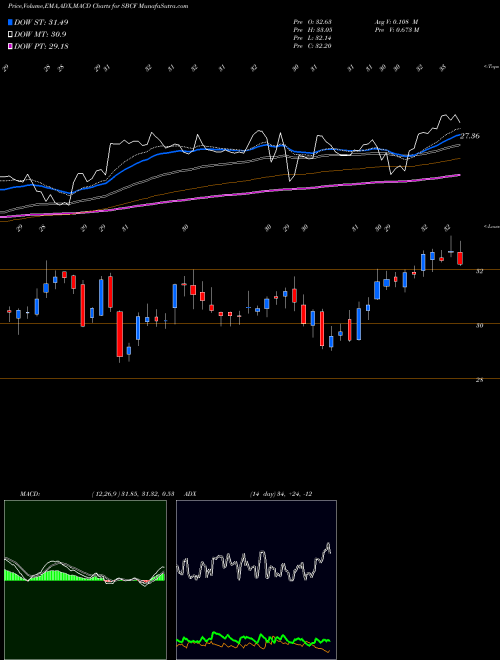Click the white DOW MT legend swatch
Viewport: 500px width, 660px height.
[11, 35]
